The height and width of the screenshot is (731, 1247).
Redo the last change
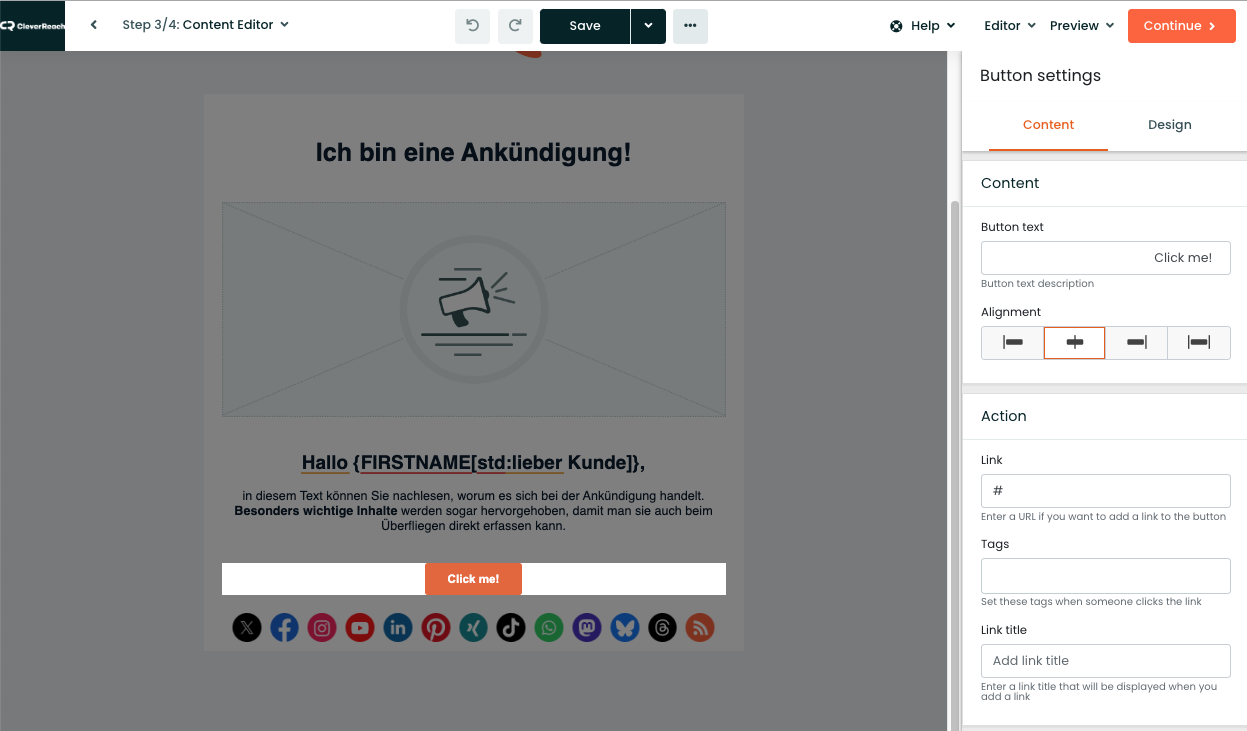coord(515,26)
